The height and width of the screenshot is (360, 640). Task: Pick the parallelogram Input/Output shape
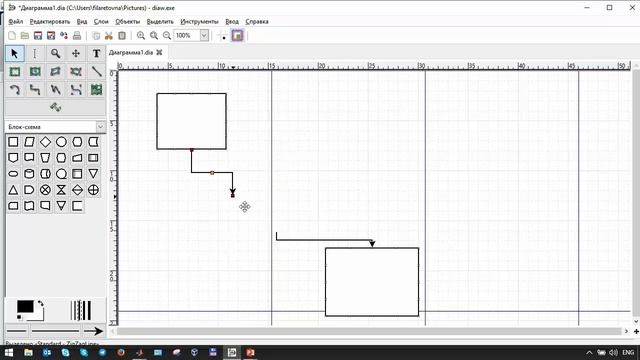29,142
